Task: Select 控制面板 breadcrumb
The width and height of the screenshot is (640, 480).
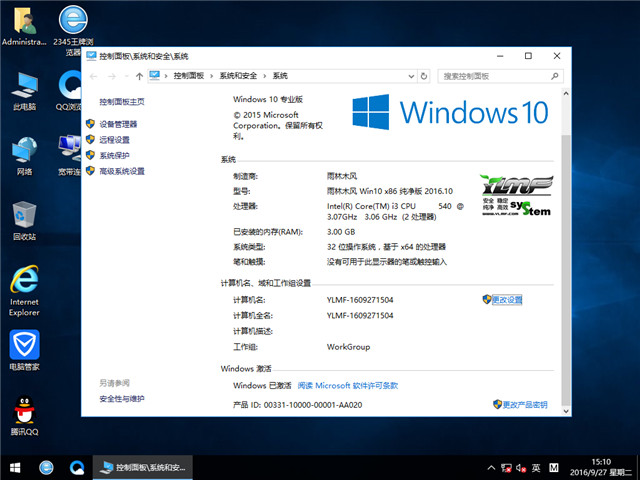Action: click(189, 76)
